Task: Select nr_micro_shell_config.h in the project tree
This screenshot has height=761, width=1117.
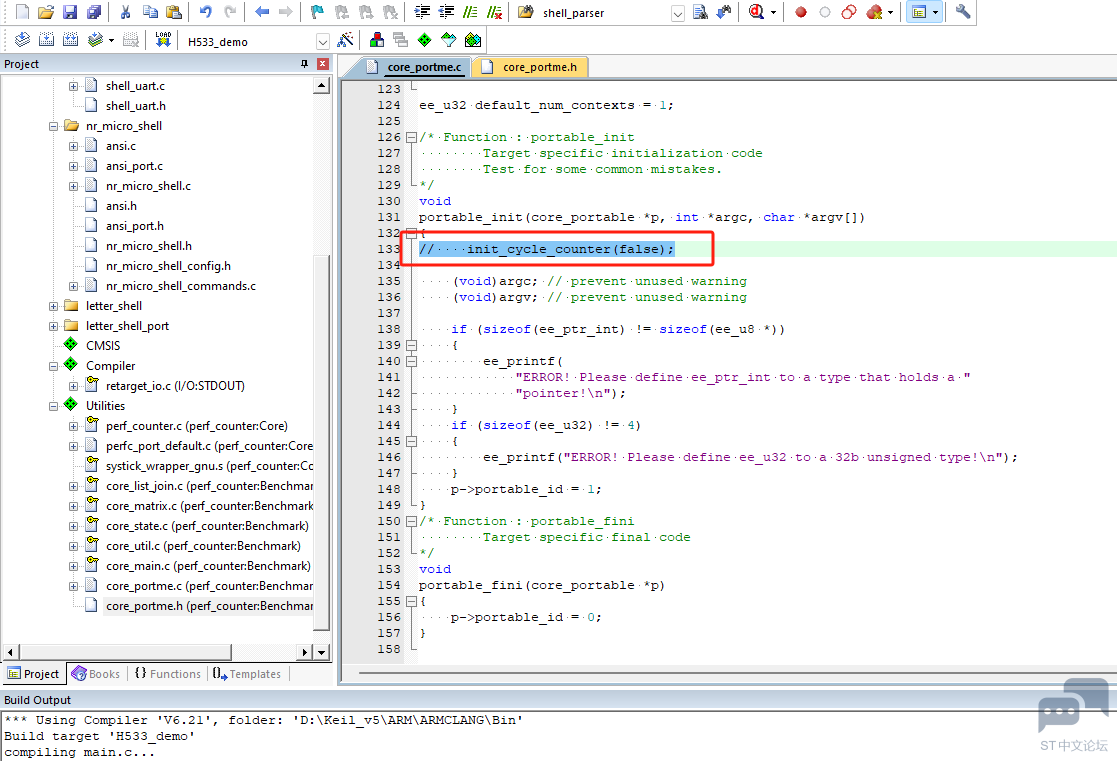Action: coord(168,266)
